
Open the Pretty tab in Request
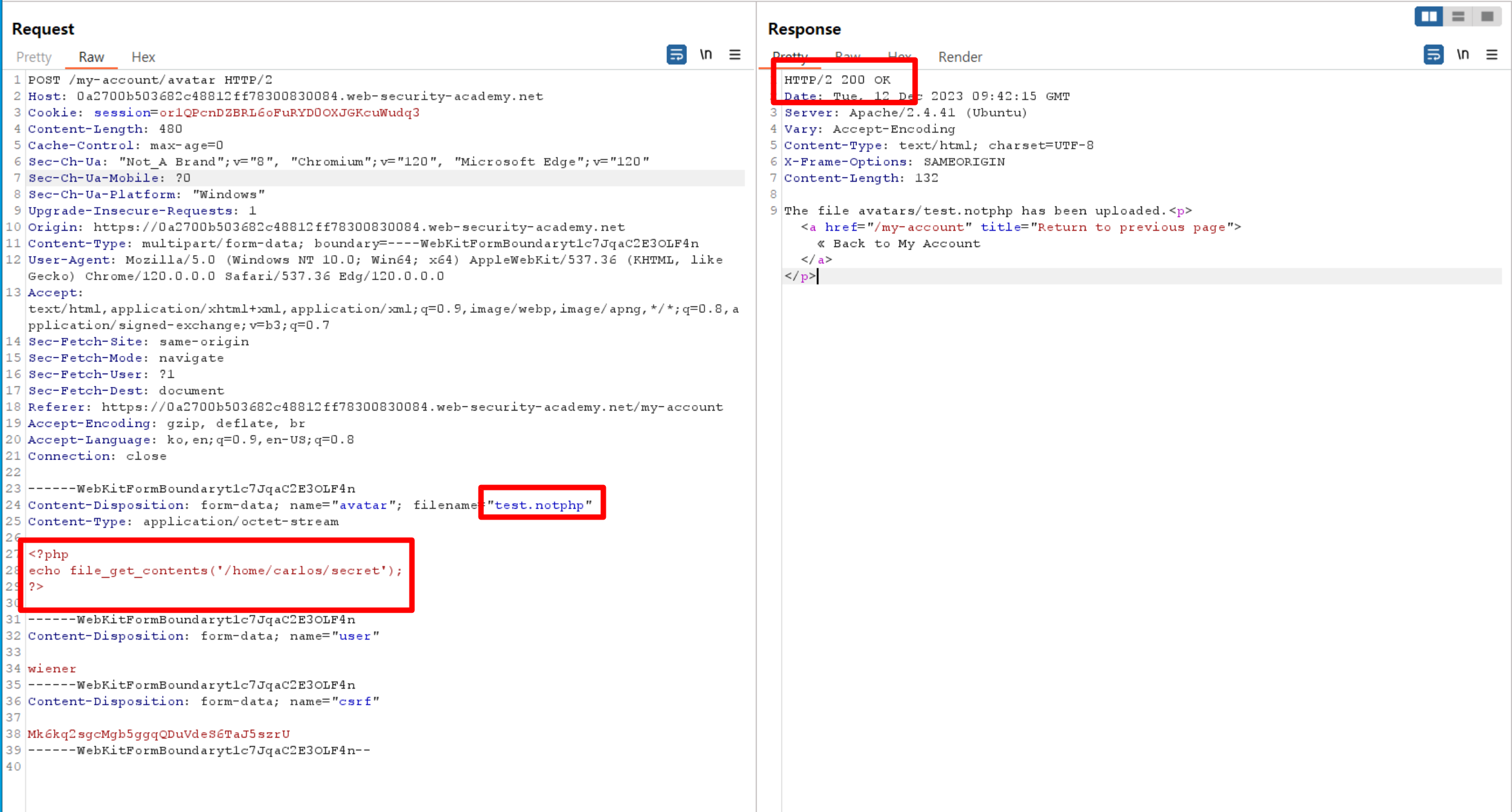coord(34,57)
